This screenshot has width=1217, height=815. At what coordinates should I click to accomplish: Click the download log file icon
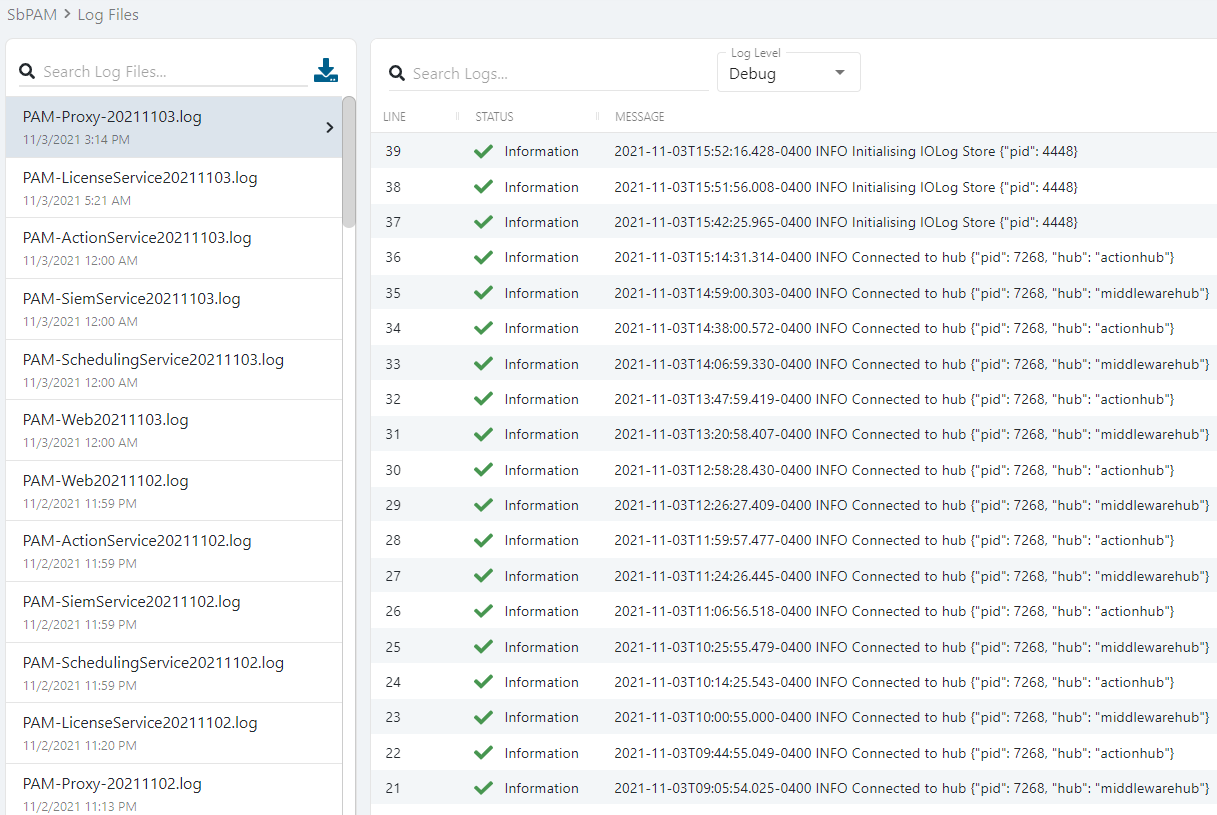326,71
